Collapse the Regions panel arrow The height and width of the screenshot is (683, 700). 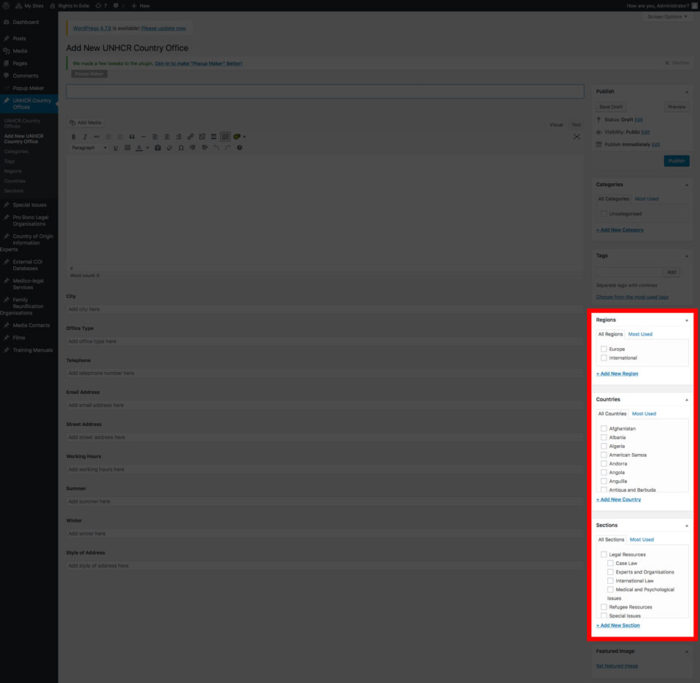[687, 321]
